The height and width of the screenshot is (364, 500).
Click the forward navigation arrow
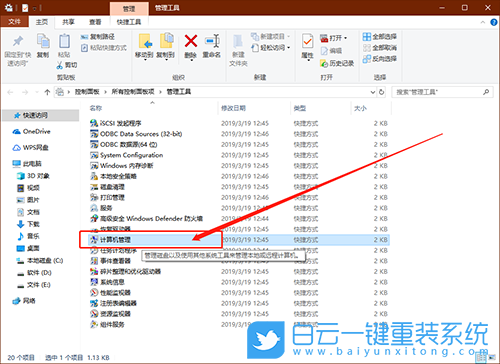click(25, 92)
